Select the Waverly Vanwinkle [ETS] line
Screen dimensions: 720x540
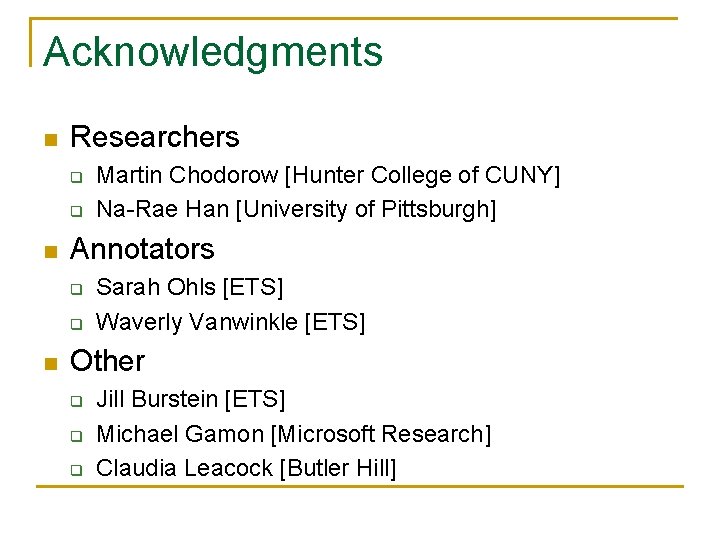230,322
